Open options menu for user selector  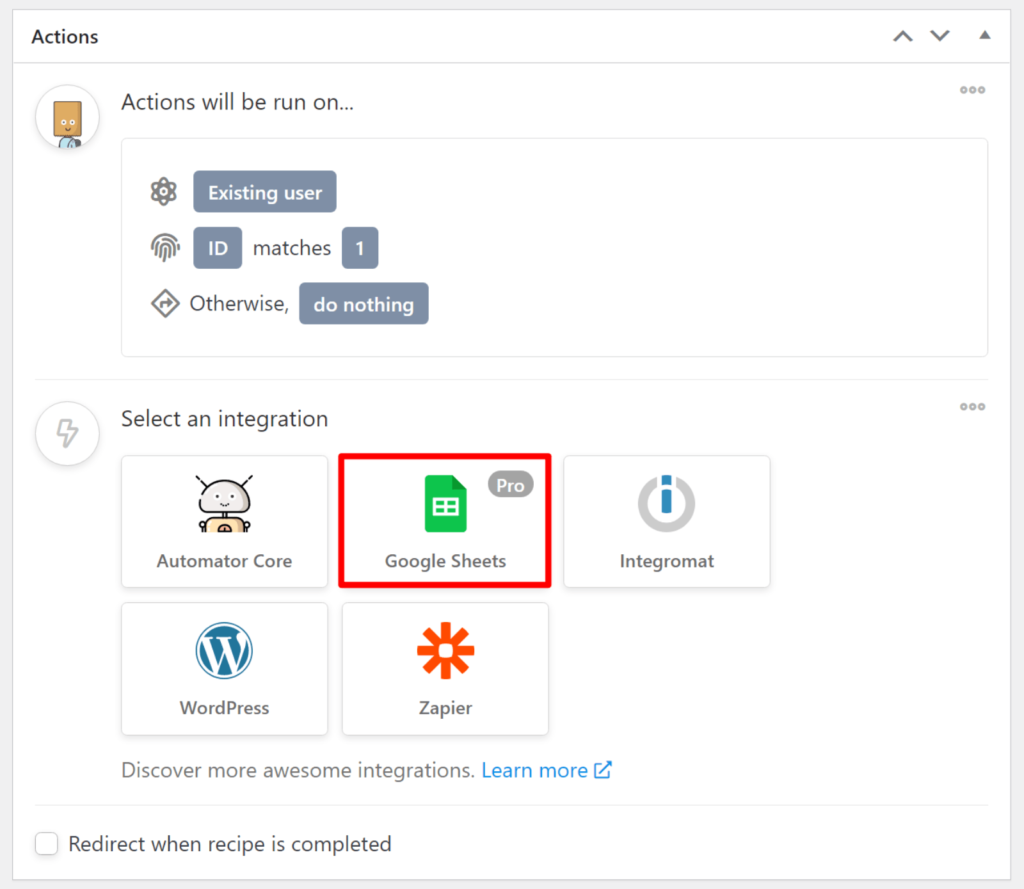[x=972, y=90]
